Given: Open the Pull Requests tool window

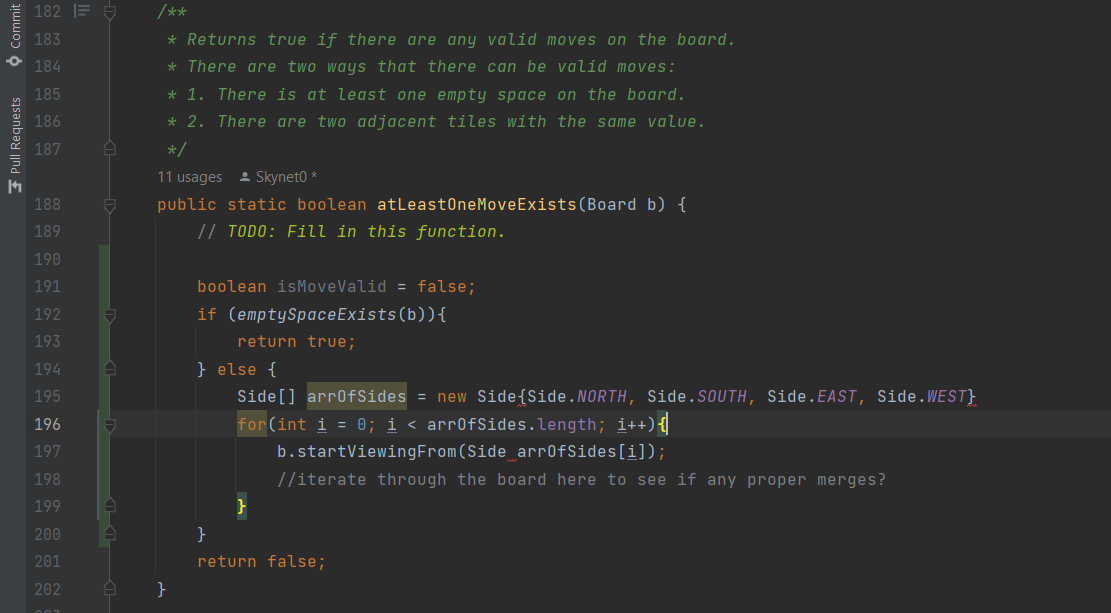Looking at the screenshot, I should tap(15, 135).
